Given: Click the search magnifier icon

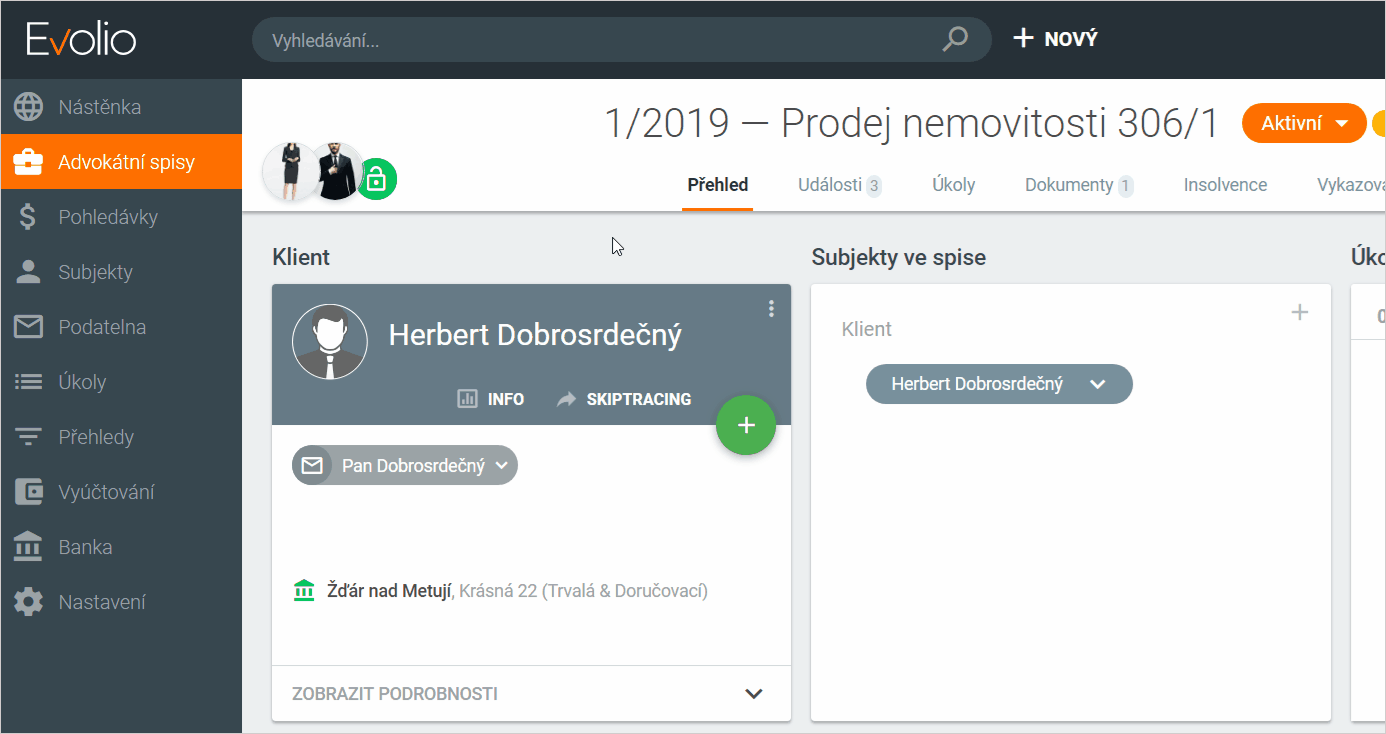Looking at the screenshot, I should pyautogui.click(x=955, y=40).
